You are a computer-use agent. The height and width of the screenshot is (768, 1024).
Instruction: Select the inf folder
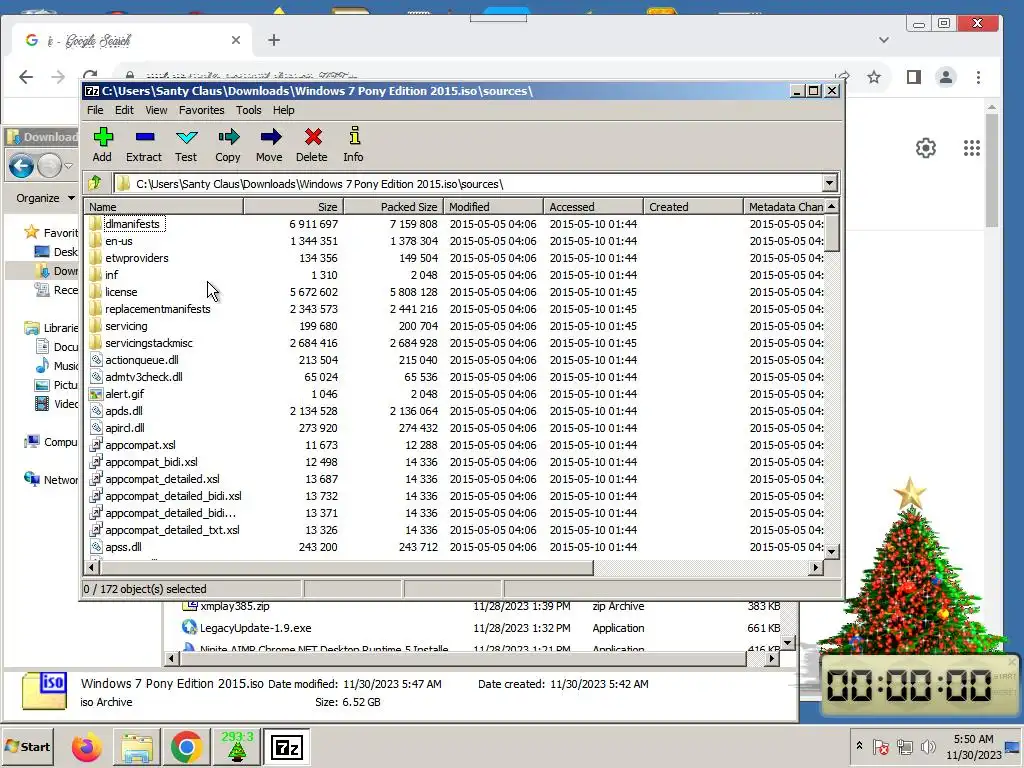point(112,275)
